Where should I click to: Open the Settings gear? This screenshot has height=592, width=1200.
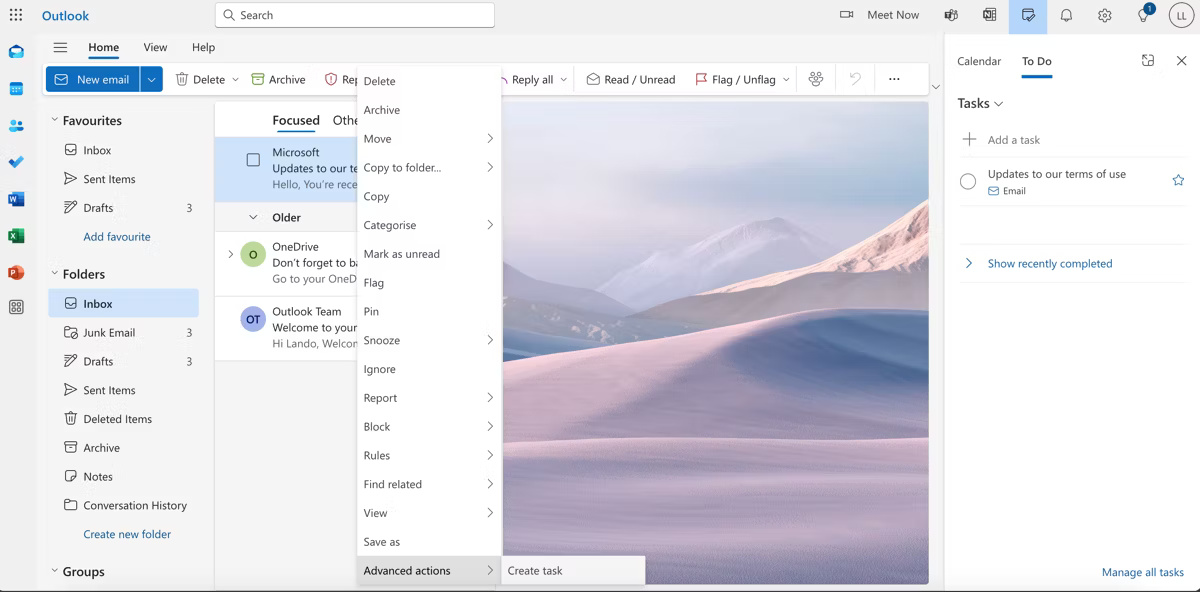coord(1104,15)
